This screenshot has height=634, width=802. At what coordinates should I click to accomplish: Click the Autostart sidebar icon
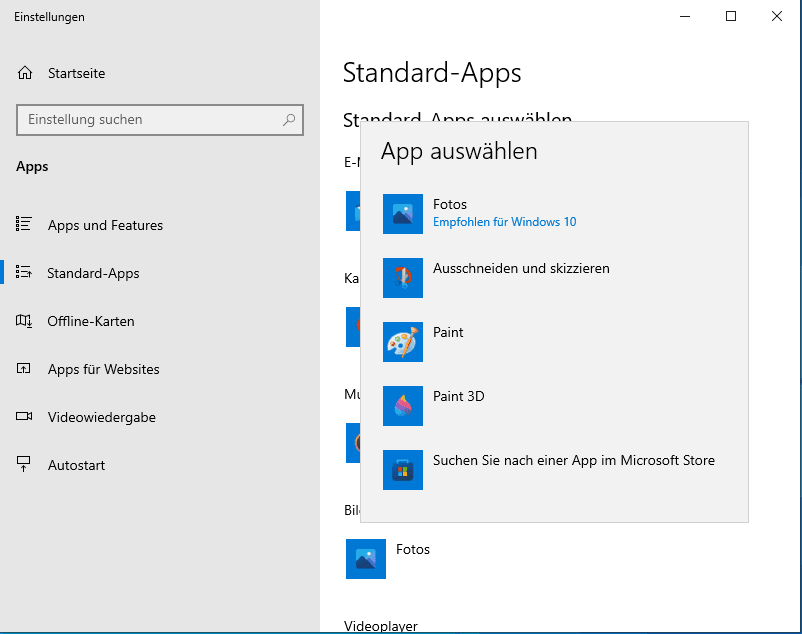tap(25, 465)
